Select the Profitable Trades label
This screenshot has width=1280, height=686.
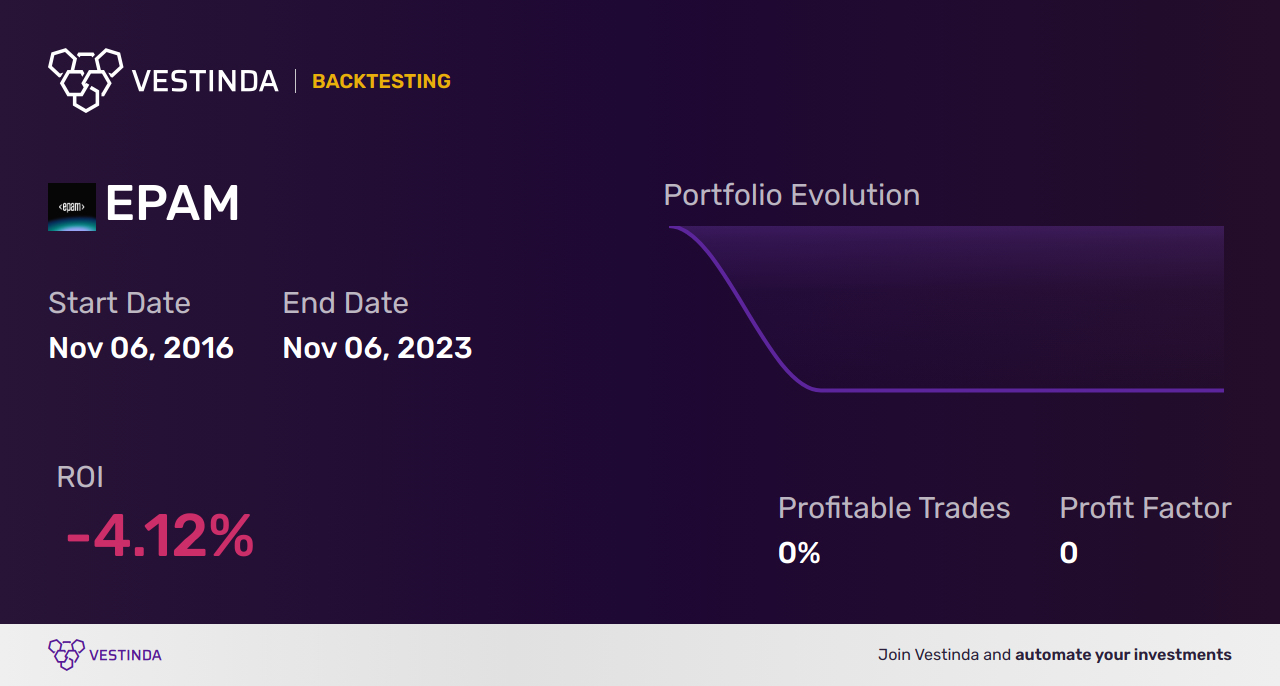click(894, 508)
